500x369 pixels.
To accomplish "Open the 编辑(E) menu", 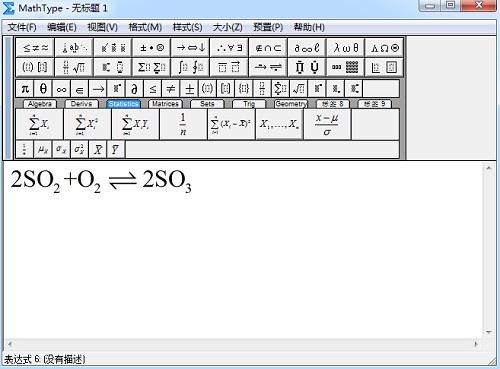I will pyautogui.click(x=62, y=27).
